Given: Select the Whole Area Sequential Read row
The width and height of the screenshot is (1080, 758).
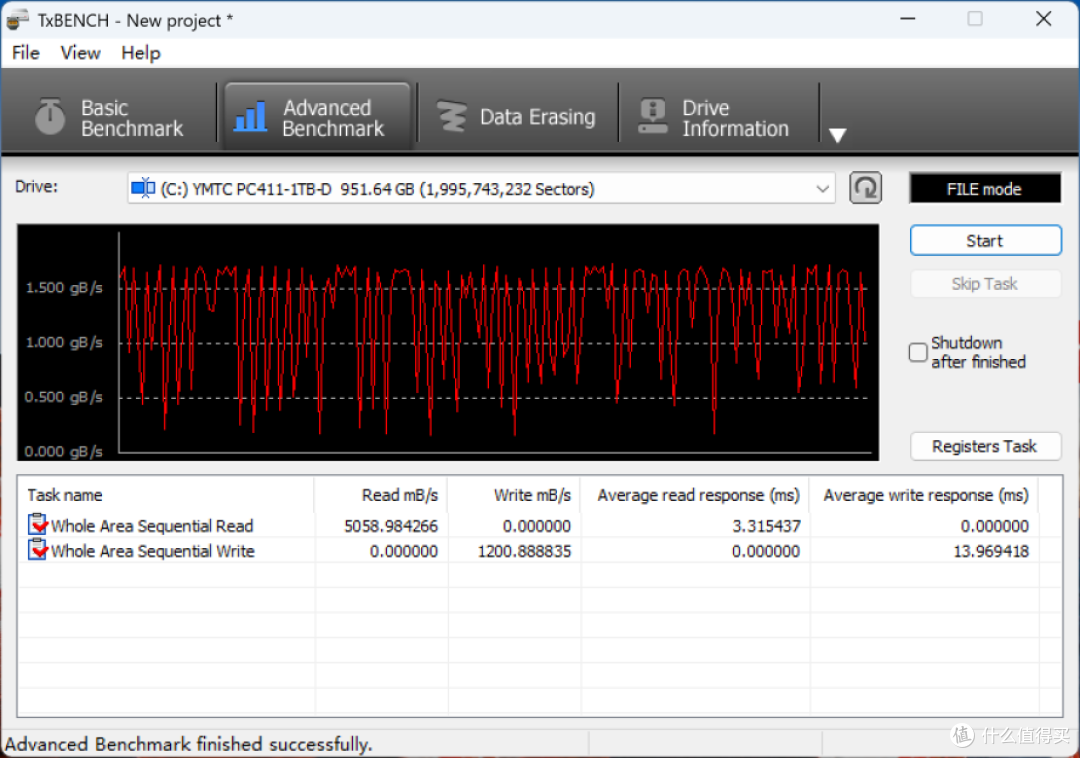Looking at the screenshot, I should [539, 525].
